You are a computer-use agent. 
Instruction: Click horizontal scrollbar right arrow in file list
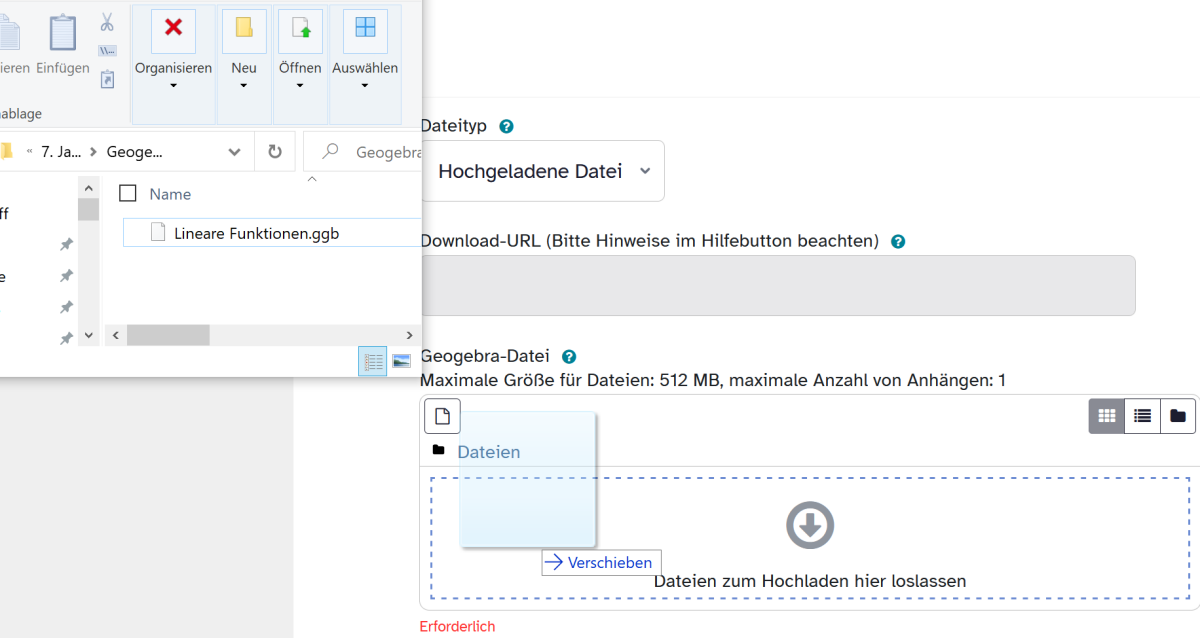pos(409,336)
